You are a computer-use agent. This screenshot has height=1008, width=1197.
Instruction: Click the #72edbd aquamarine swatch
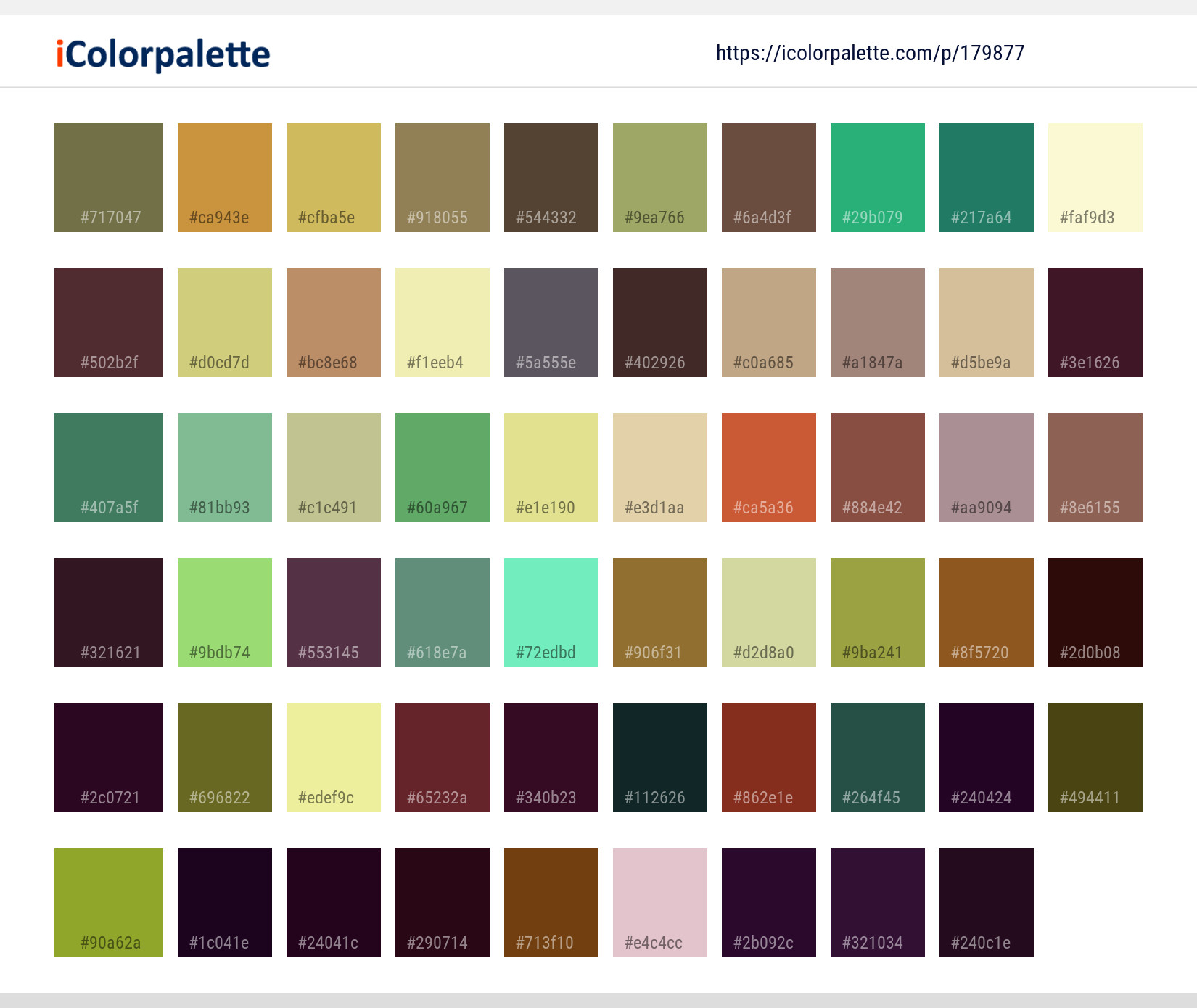pyautogui.click(x=551, y=612)
